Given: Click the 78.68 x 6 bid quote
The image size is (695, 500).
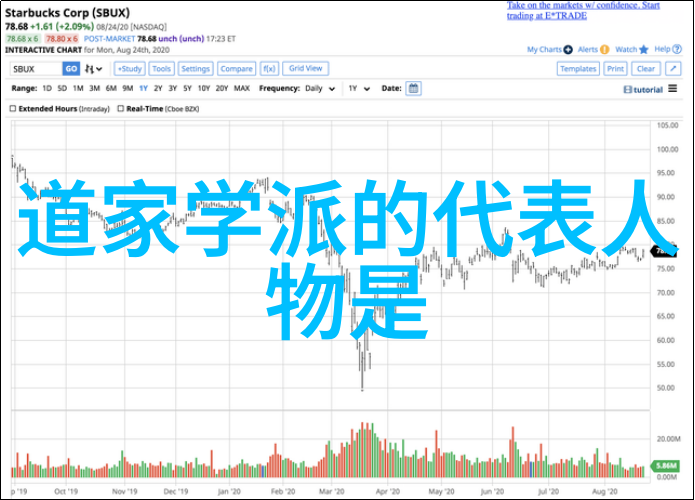Looking at the screenshot, I should [x=23, y=39].
